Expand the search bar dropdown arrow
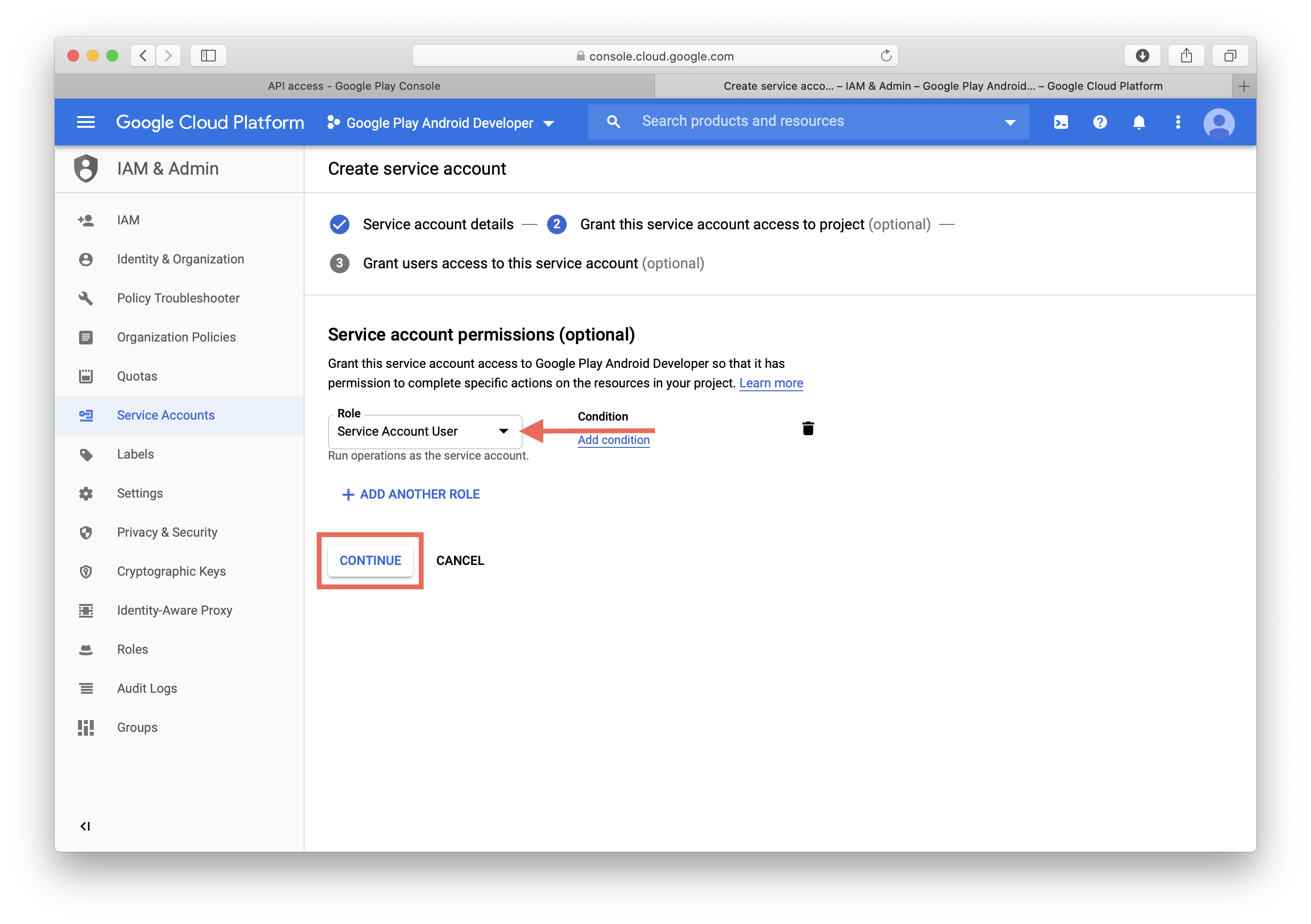 click(x=1009, y=123)
